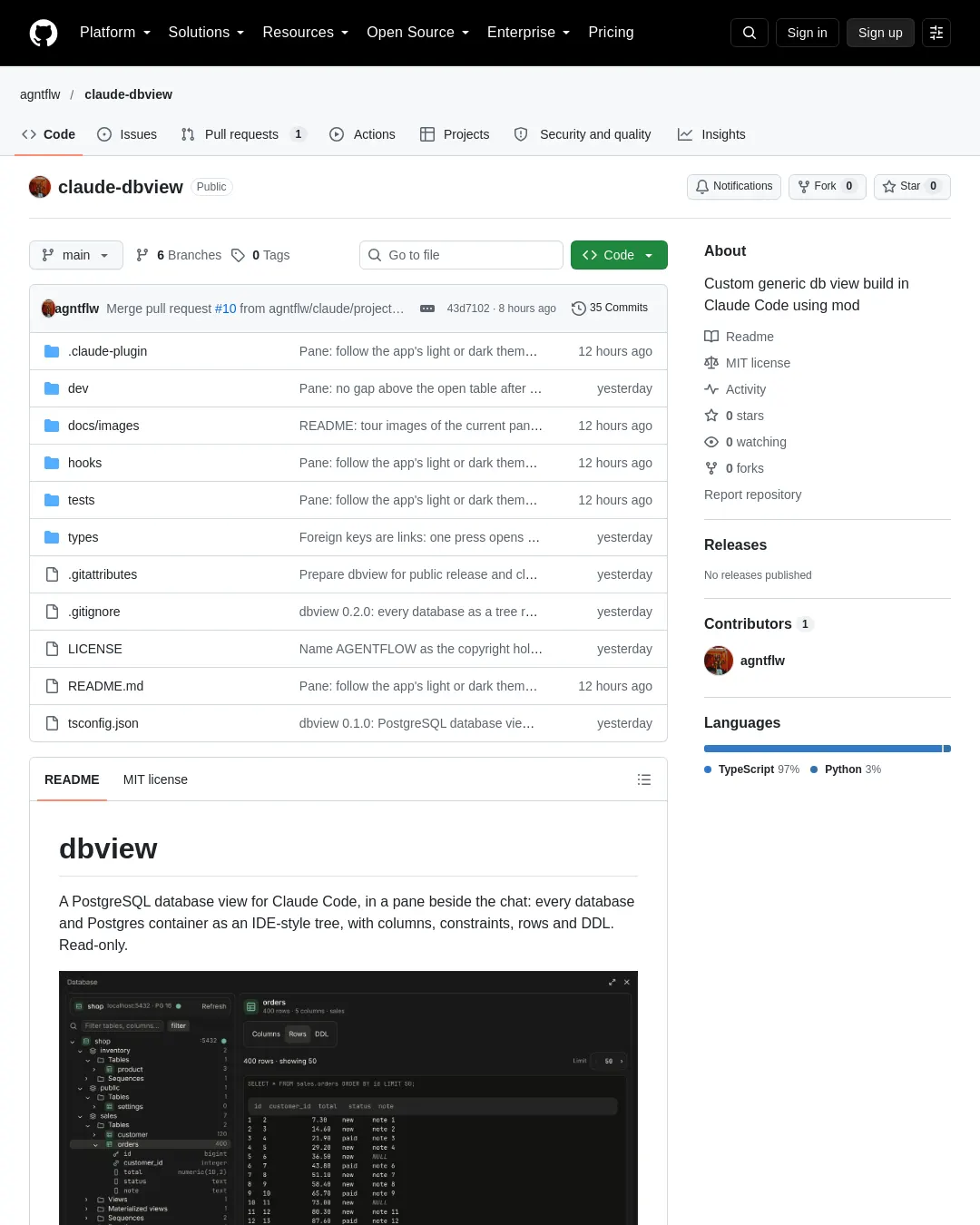The height and width of the screenshot is (1225, 980).
Task: Open the tsconfig.json file
Action: (103, 723)
